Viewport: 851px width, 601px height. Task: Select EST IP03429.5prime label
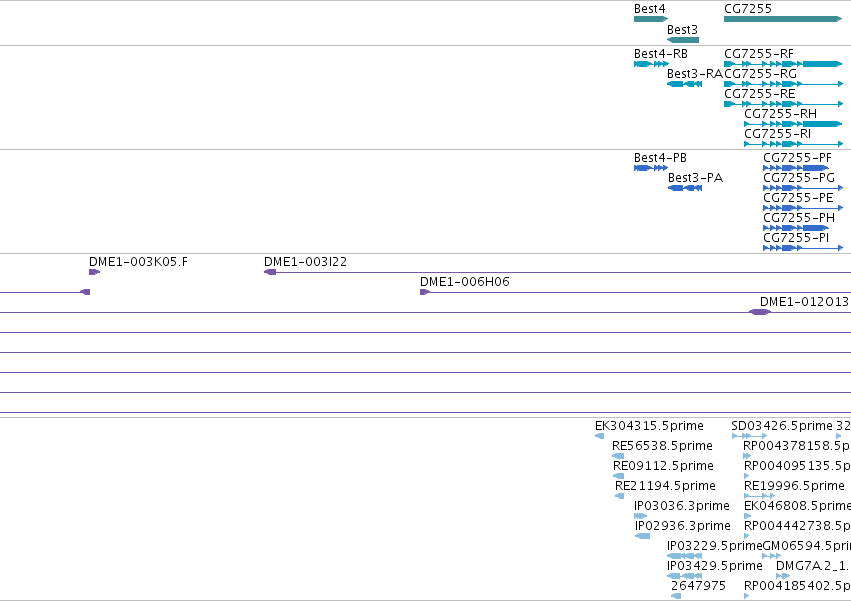(715, 567)
